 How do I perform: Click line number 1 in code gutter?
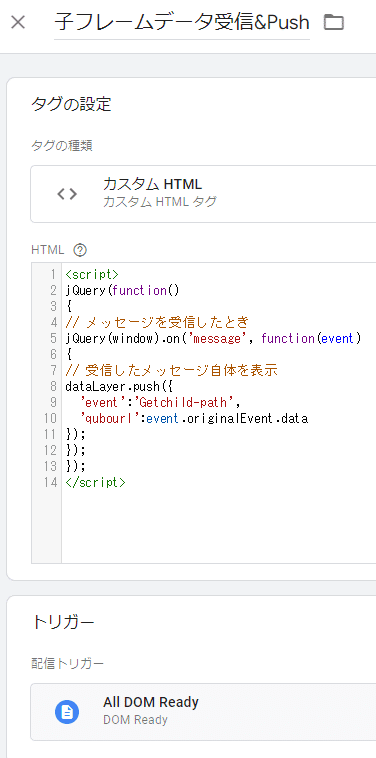[x=53, y=275]
